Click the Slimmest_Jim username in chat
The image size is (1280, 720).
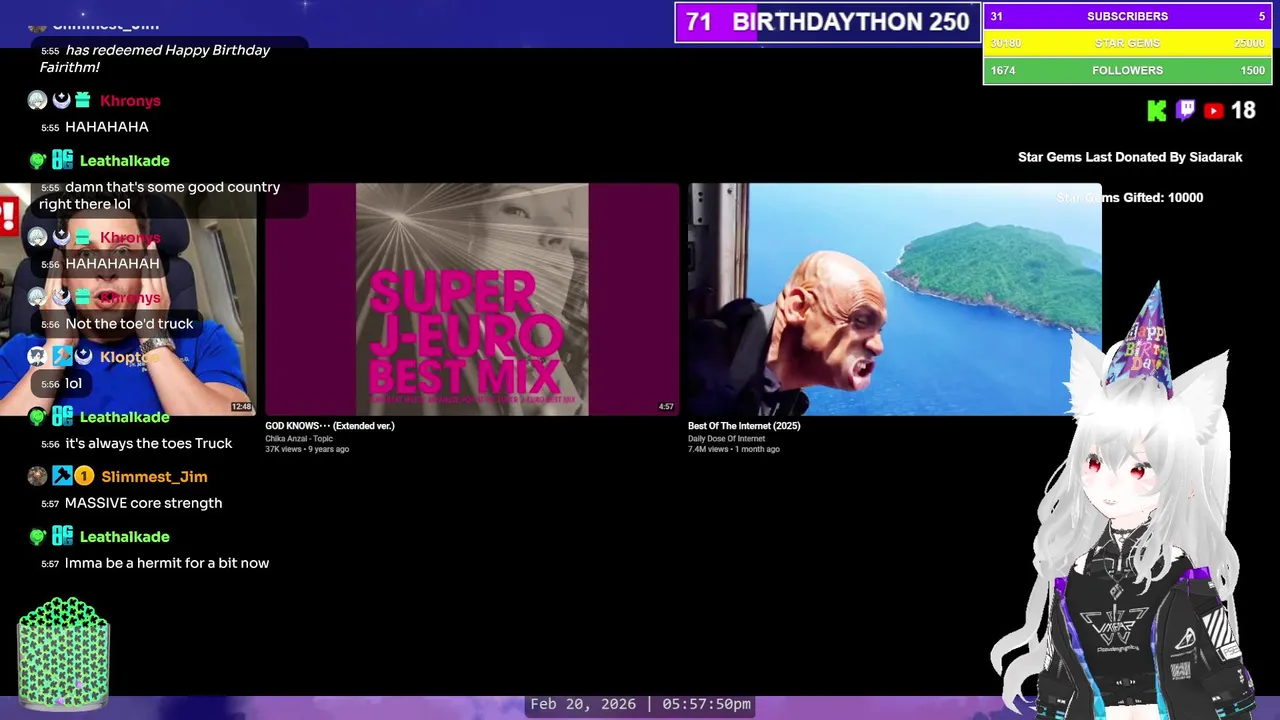[154, 477]
